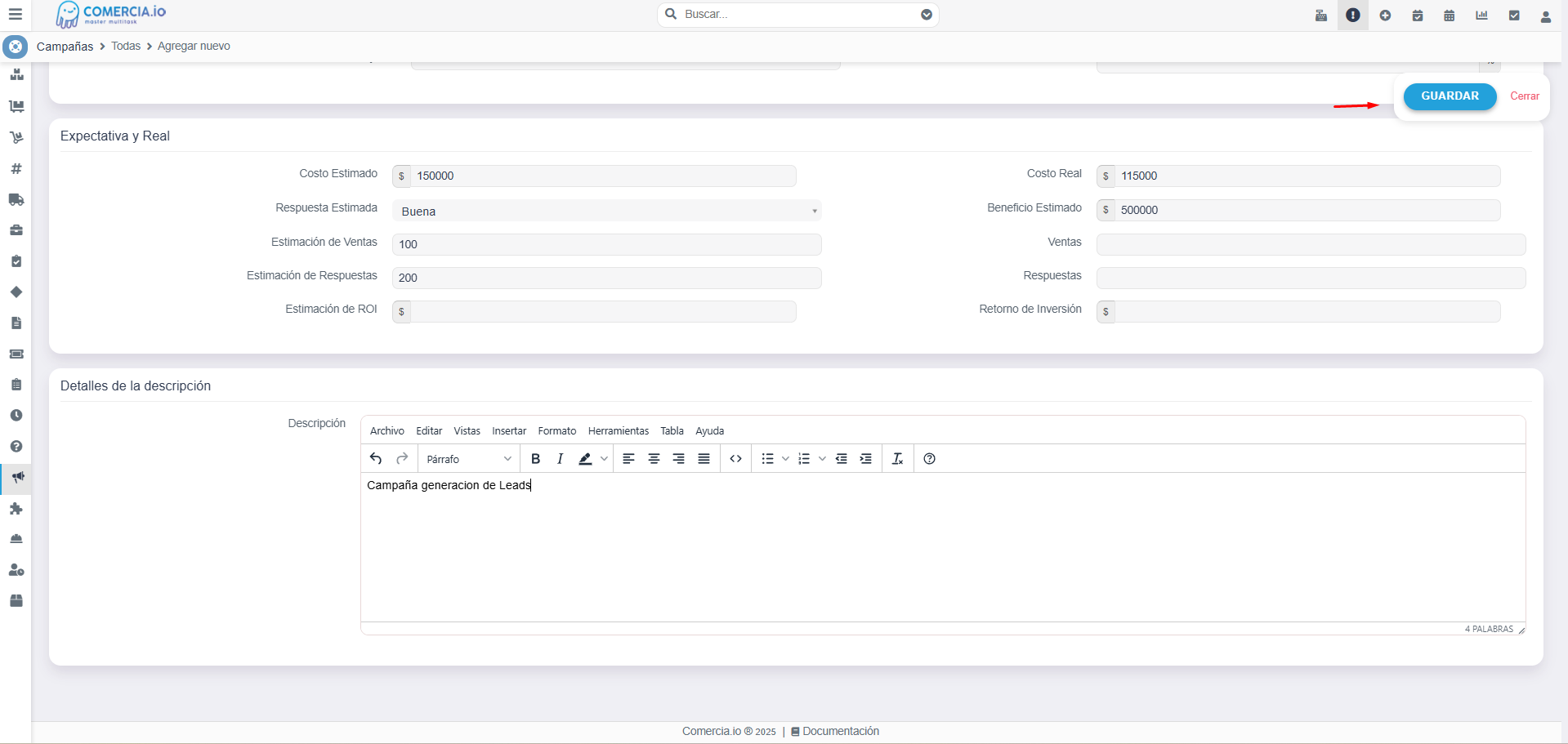Screen dimensions: 1568x744
Task: Open the megaphone campaigns sidebar icon
Action: tap(16, 477)
